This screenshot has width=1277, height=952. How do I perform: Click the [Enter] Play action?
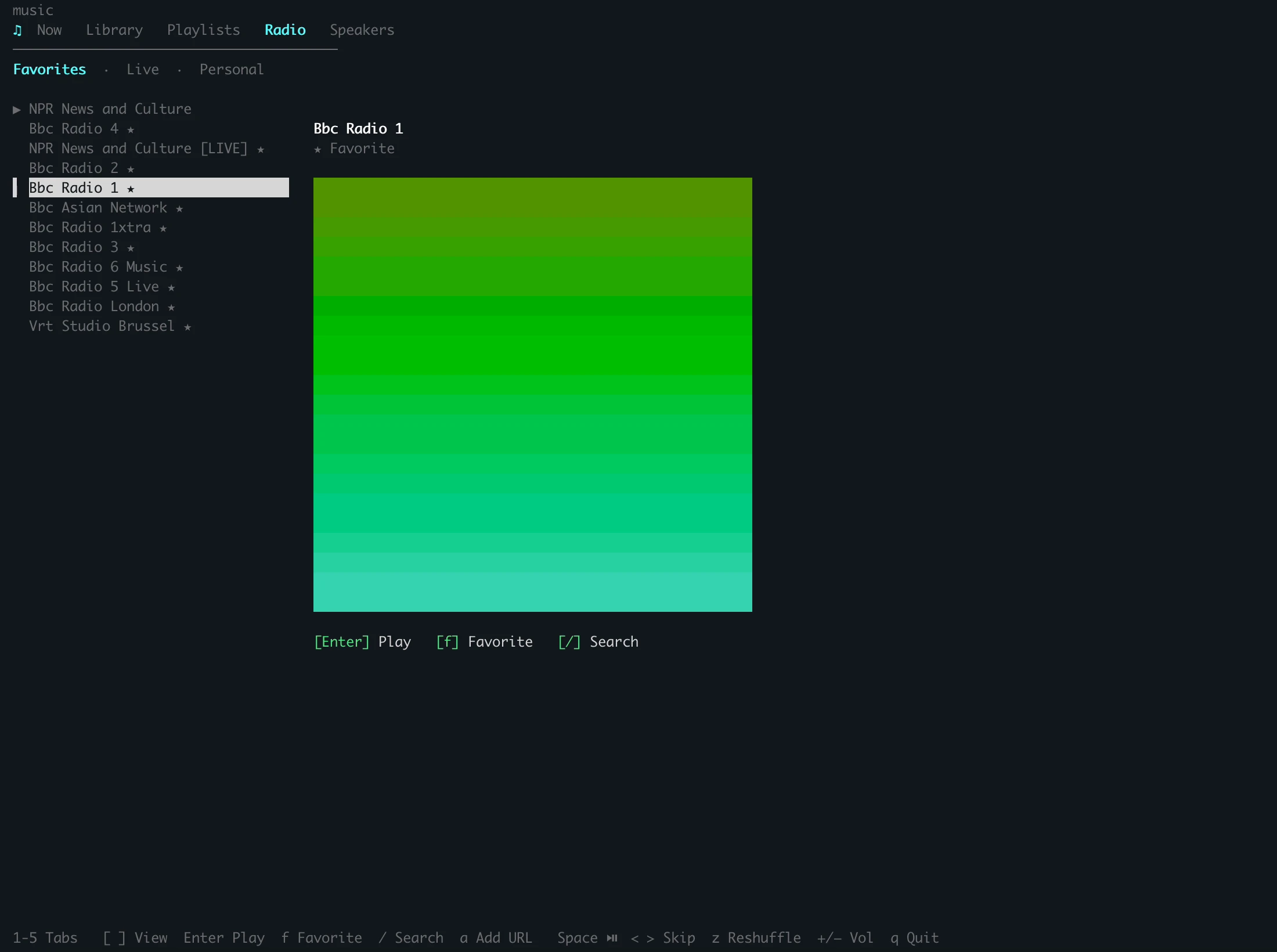click(x=362, y=642)
